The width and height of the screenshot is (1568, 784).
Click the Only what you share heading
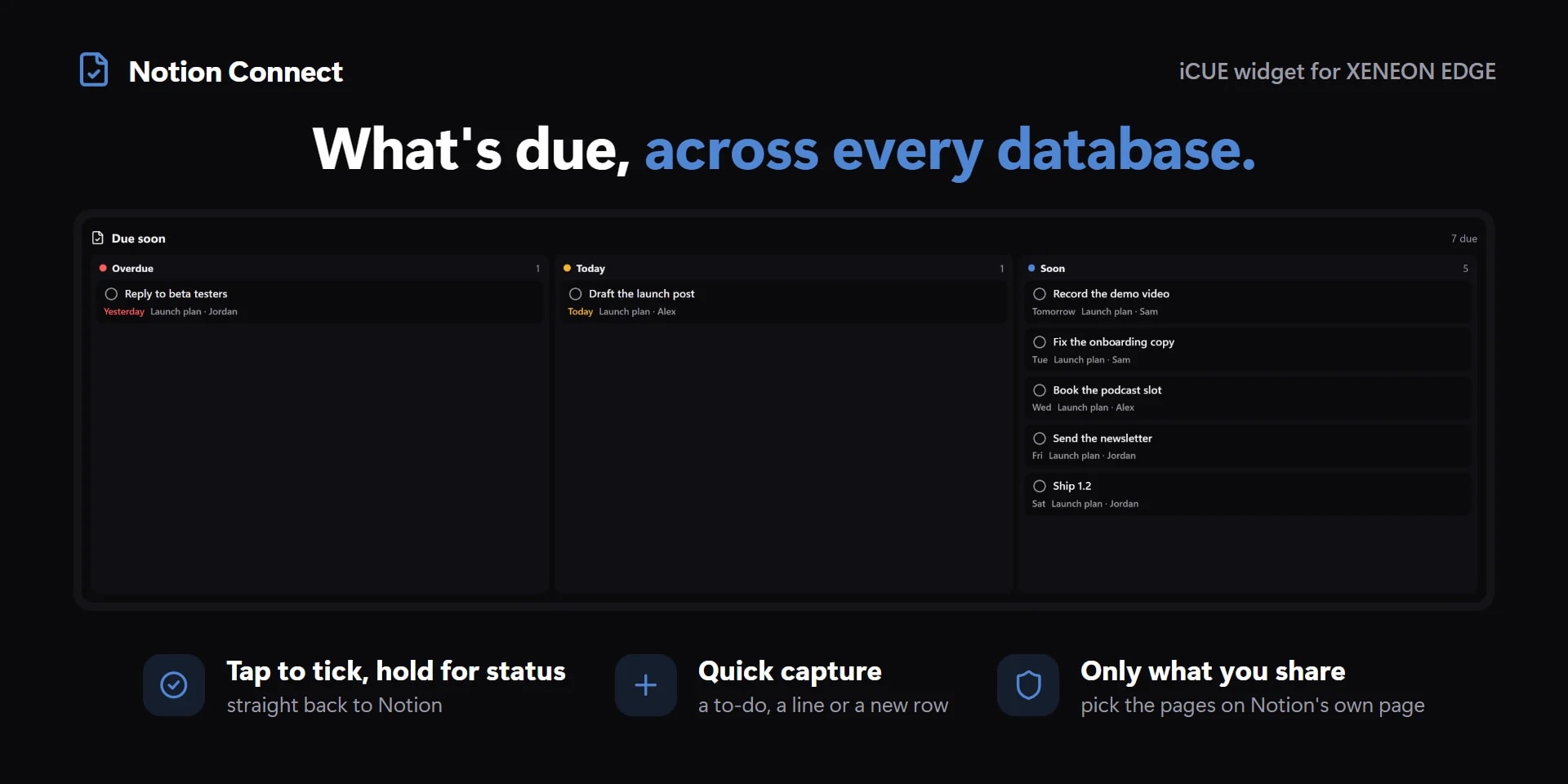coord(1213,671)
